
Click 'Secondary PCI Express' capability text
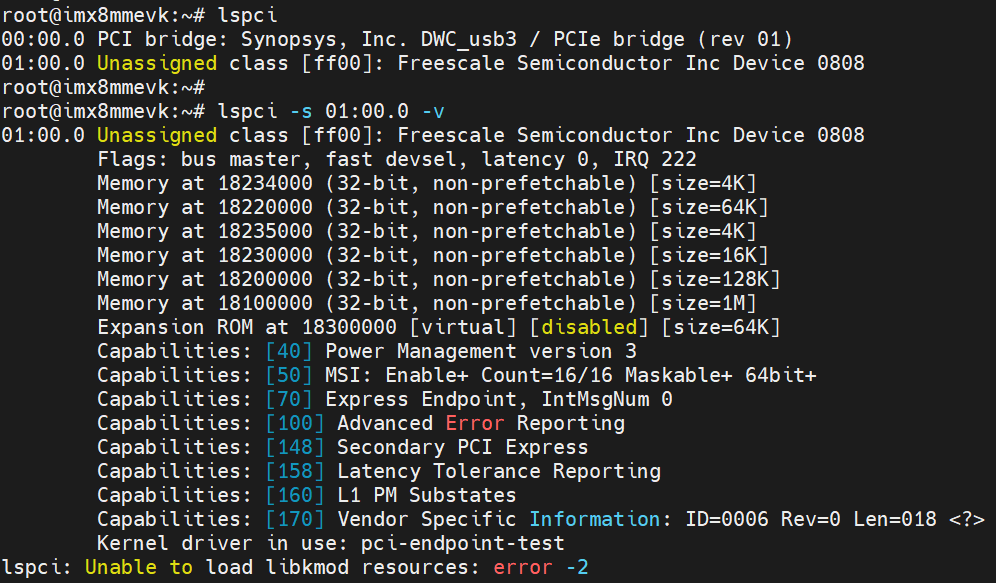tap(462, 447)
